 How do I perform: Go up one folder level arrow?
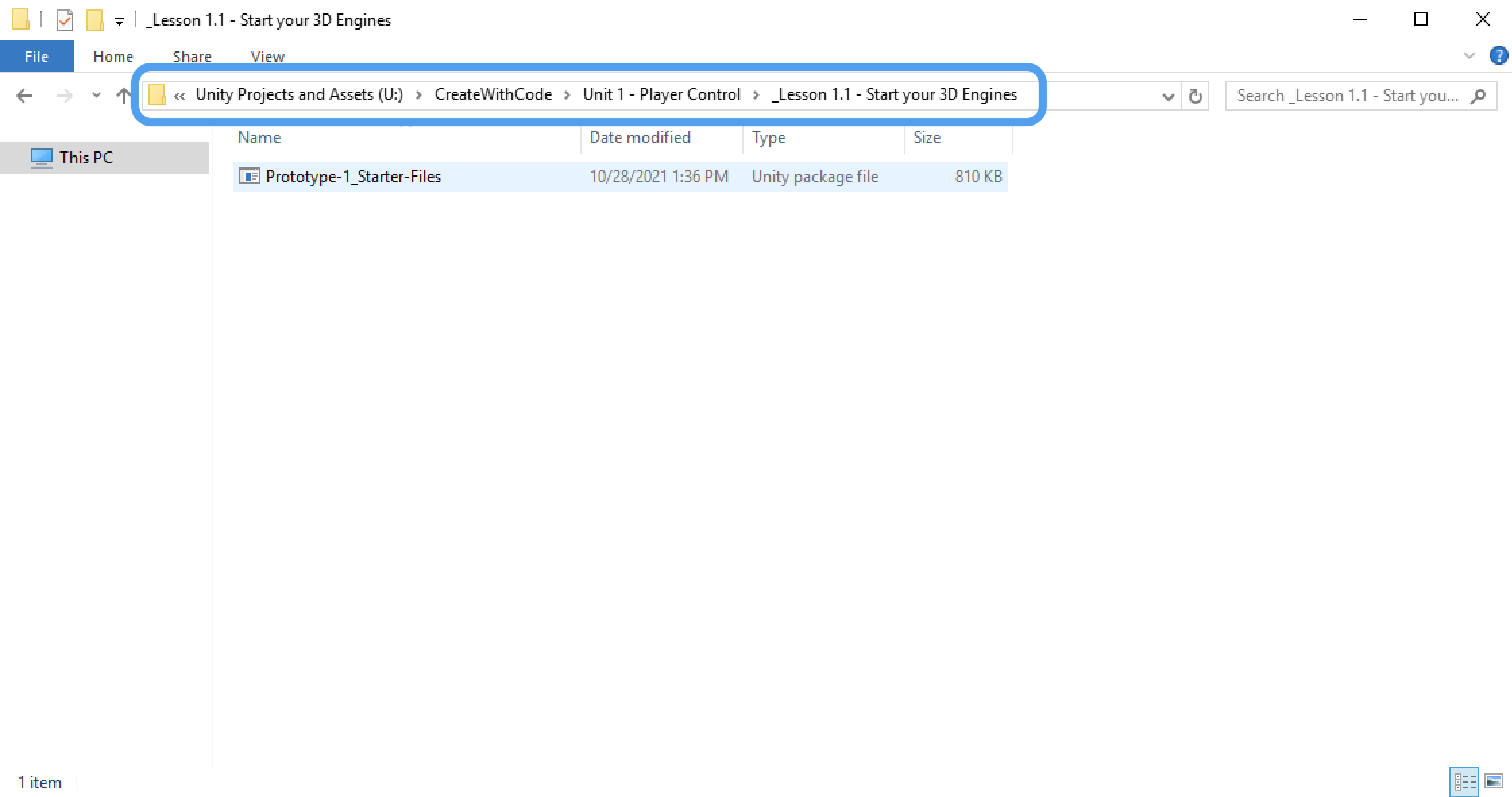(x=123, y=96)
